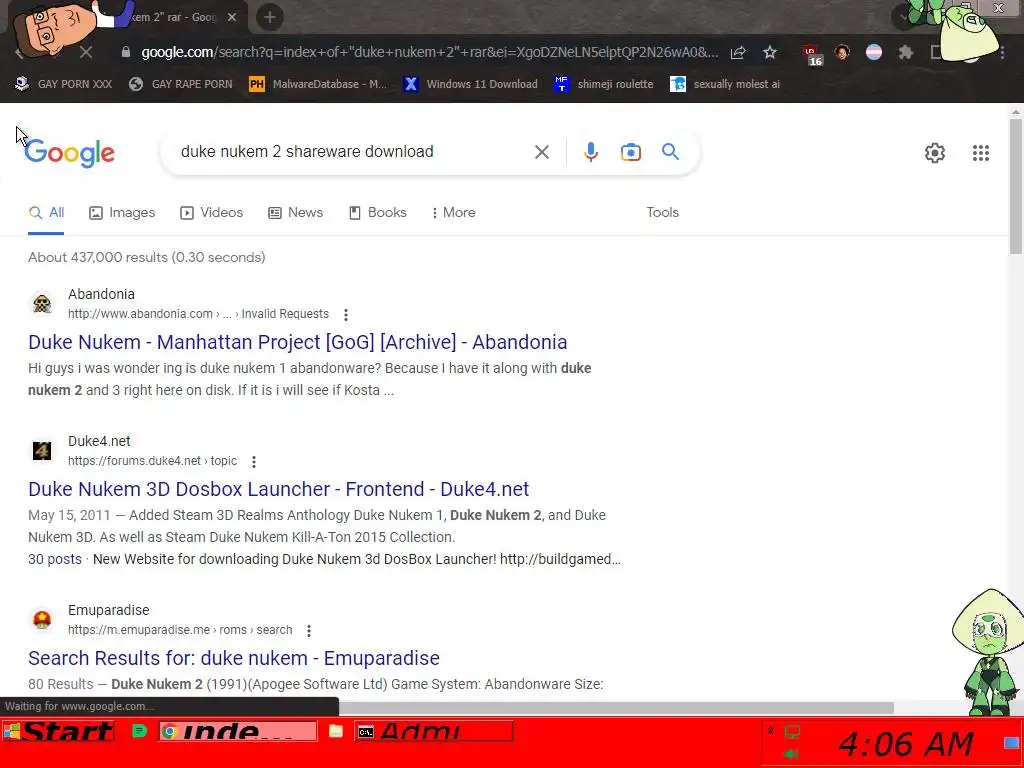This screenshot has width=1024, height=768.
Task: Open Google settings gear
Action: coord(935,153)
